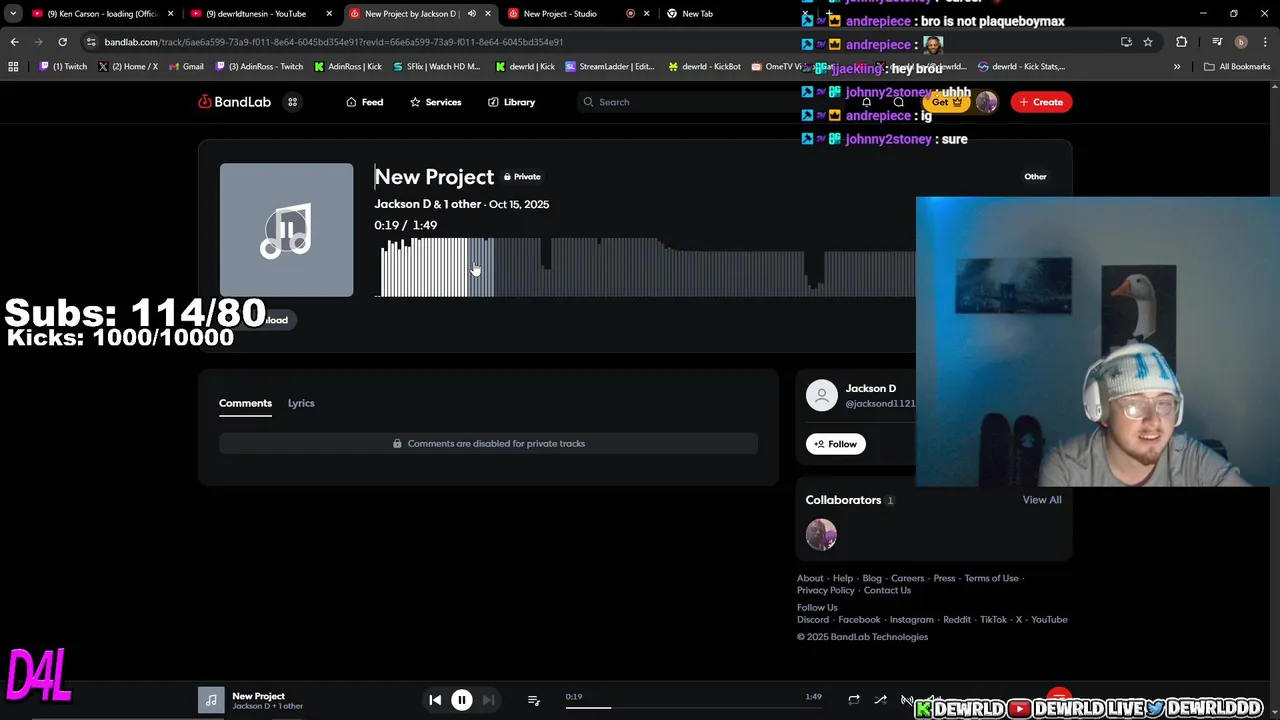Click the bottom player track thumbnail
This screenshot has height=720, width=1280.
coord(211,700)
